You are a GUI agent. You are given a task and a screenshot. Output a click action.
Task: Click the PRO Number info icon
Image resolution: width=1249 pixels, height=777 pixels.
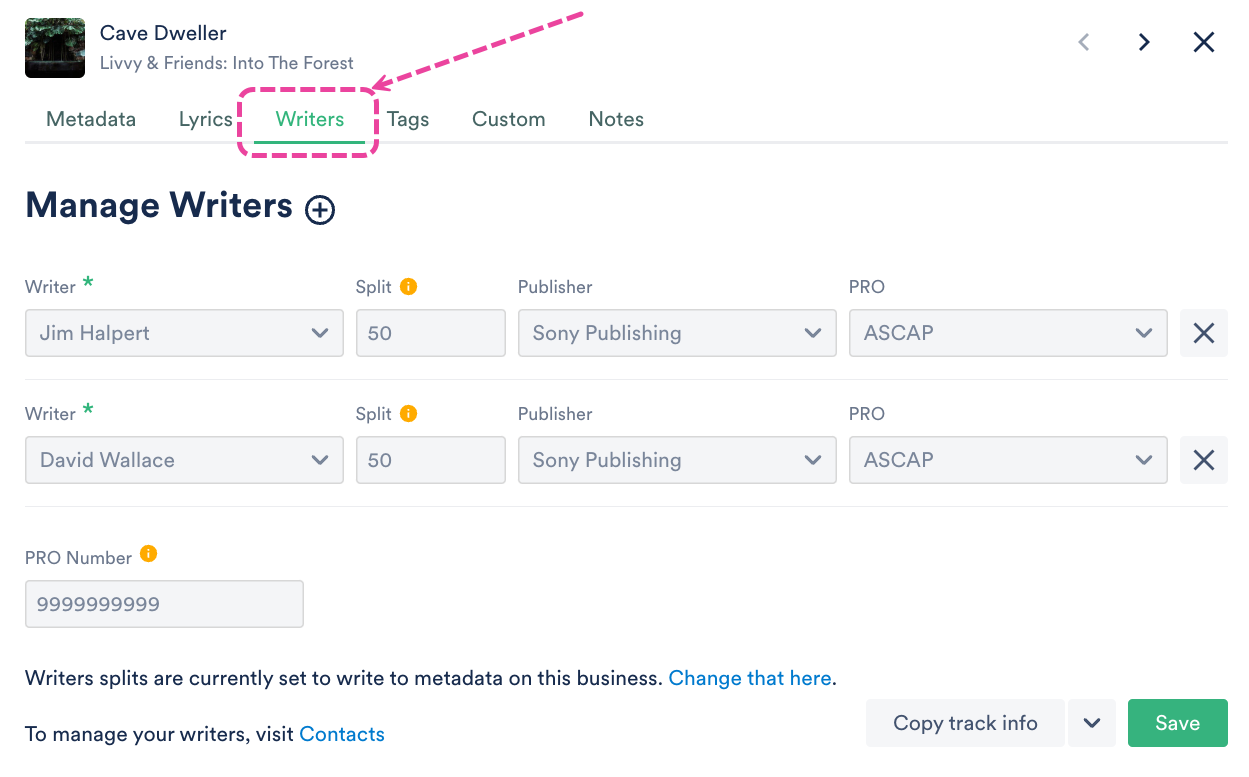[x=148, y=553]
